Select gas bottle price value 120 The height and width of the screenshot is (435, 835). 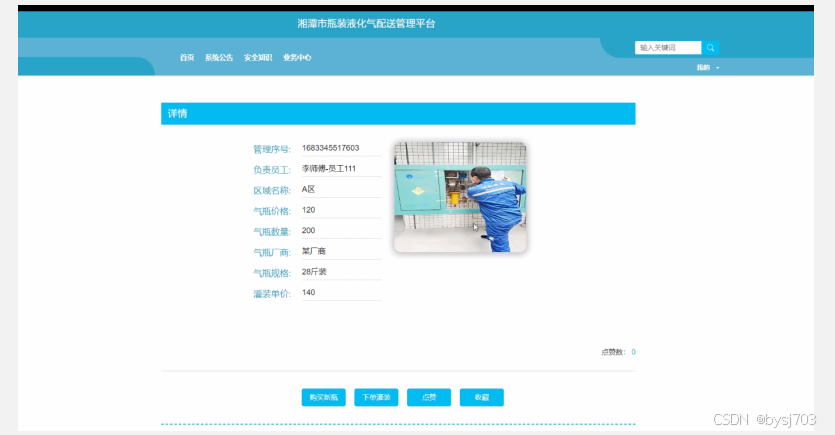[x=308, y=210]
